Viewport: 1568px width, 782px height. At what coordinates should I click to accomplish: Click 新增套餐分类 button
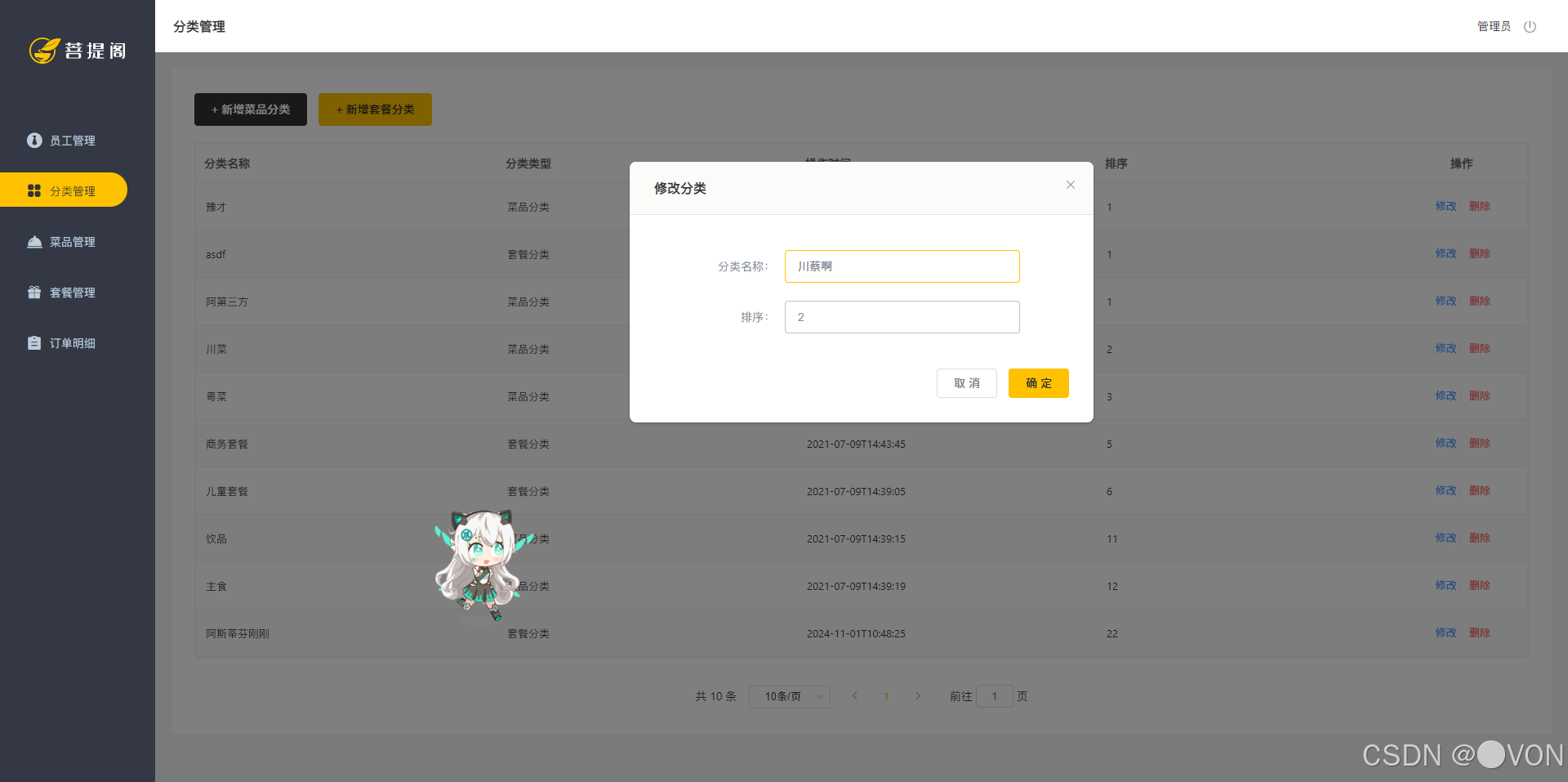[375, 109]
